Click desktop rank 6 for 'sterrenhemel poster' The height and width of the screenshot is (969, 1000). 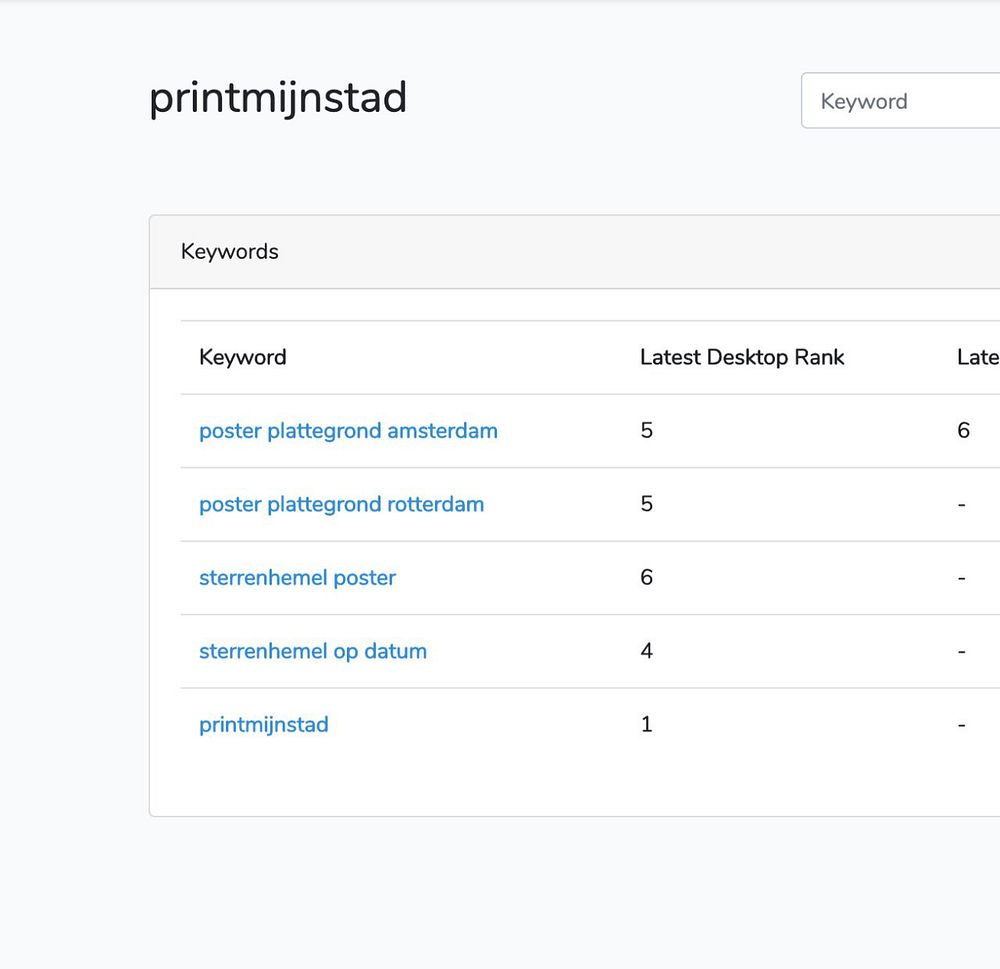coord(646,578)
